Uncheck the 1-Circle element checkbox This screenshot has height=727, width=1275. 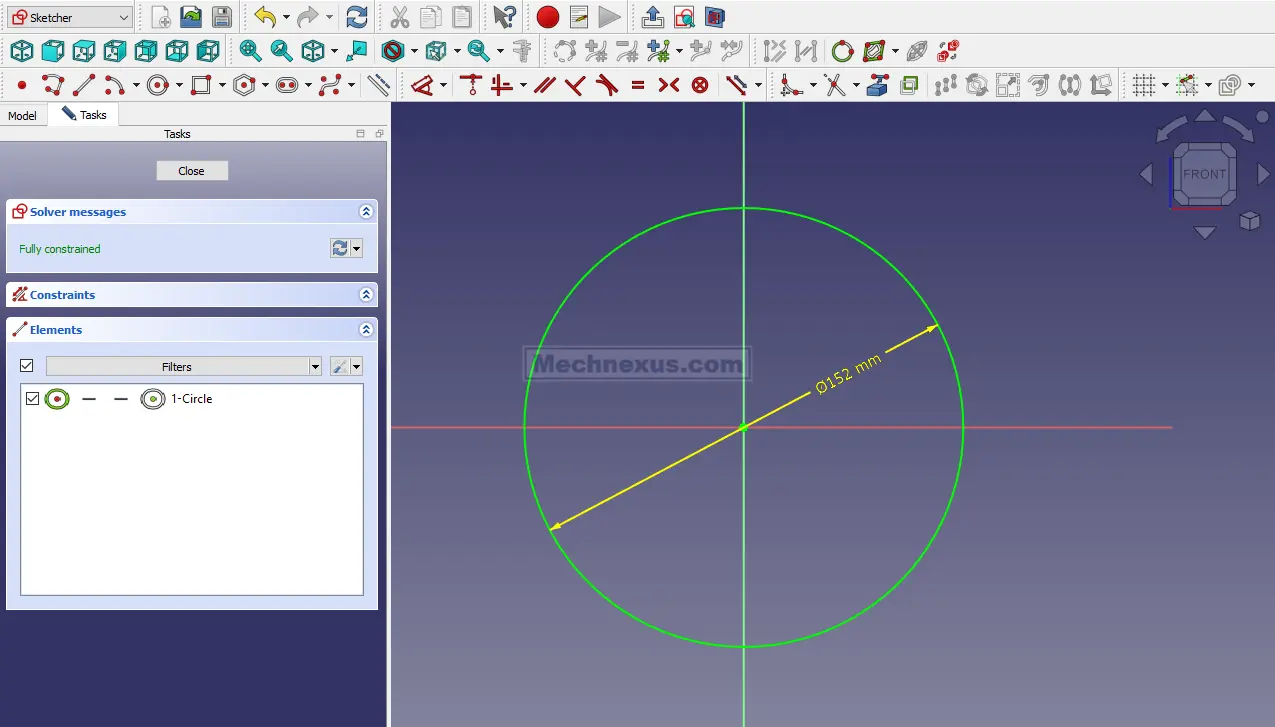(32, 399)
